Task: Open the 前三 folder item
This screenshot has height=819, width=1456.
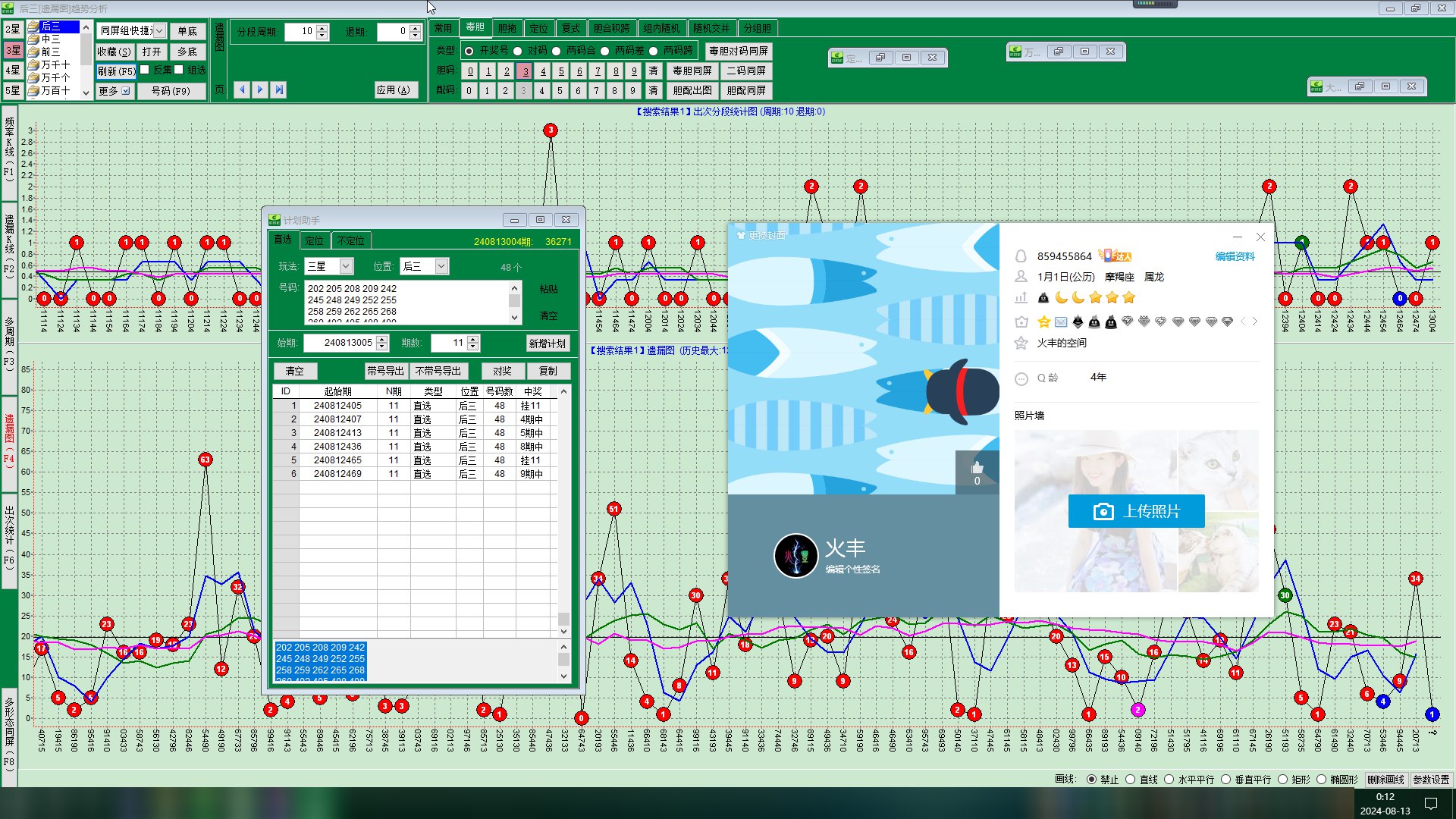Action: click(x=50, y=52)
